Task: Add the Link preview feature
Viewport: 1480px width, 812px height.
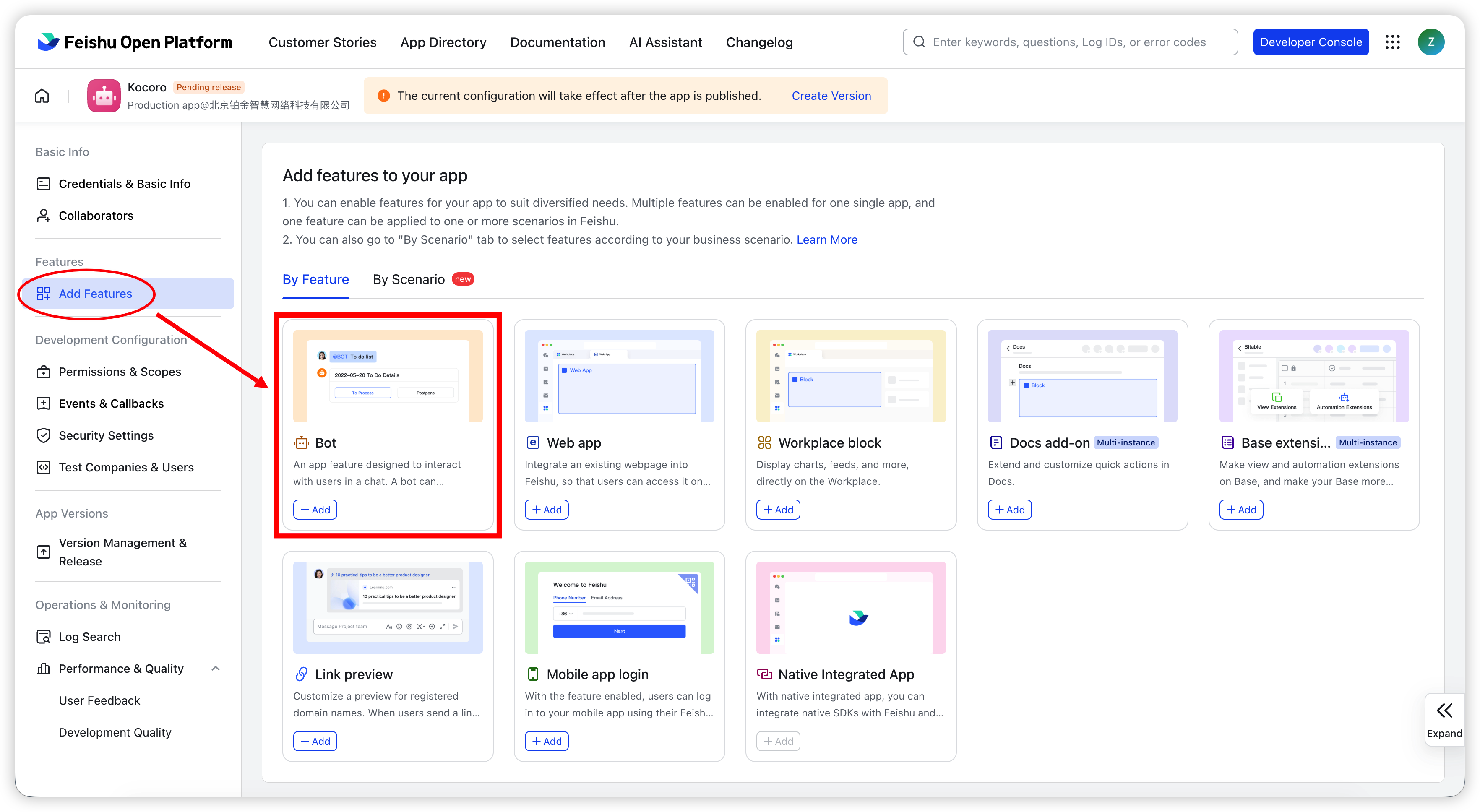Action: (315, 741)
